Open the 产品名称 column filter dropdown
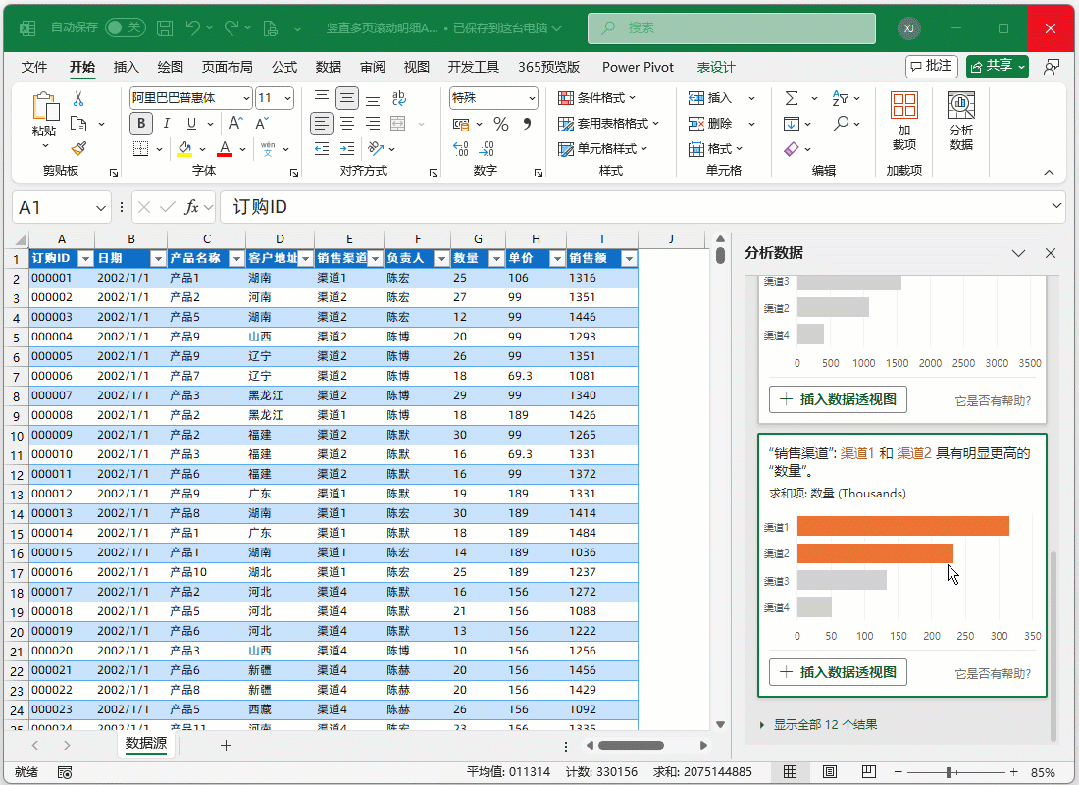 [x=237, y=259]
